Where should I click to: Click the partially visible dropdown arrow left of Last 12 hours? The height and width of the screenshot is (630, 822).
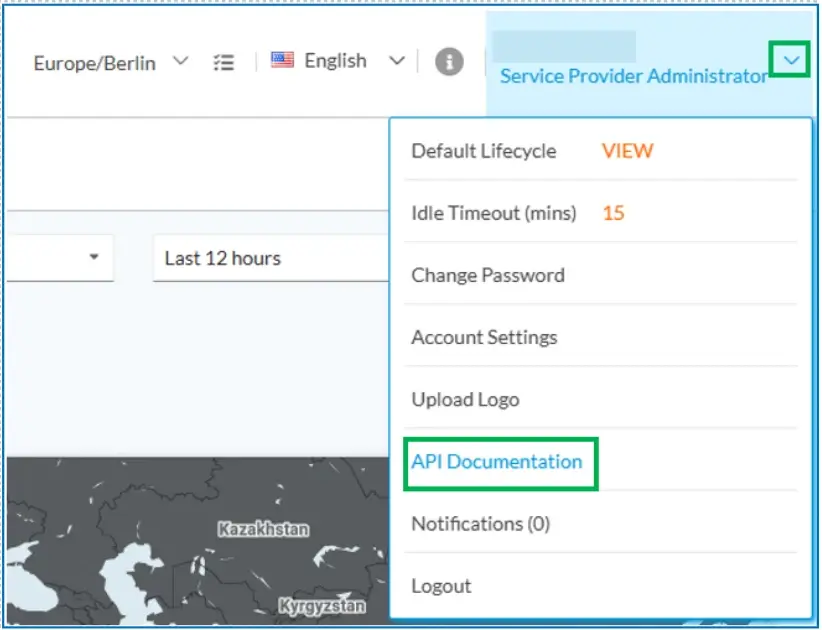click(94, 257)
